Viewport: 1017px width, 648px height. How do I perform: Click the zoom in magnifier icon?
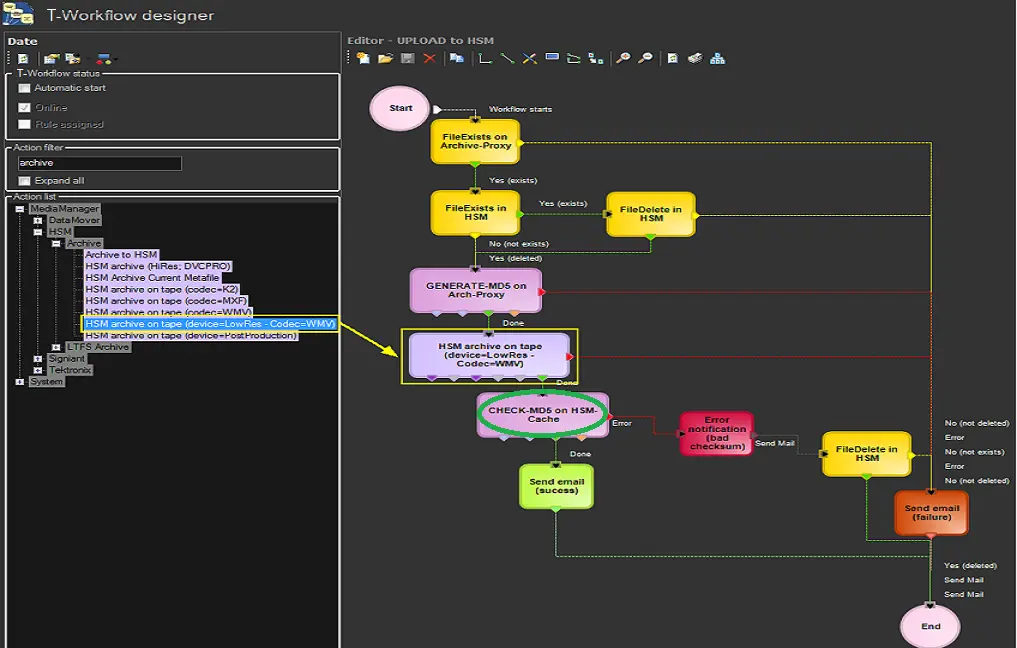coord(623,58)
